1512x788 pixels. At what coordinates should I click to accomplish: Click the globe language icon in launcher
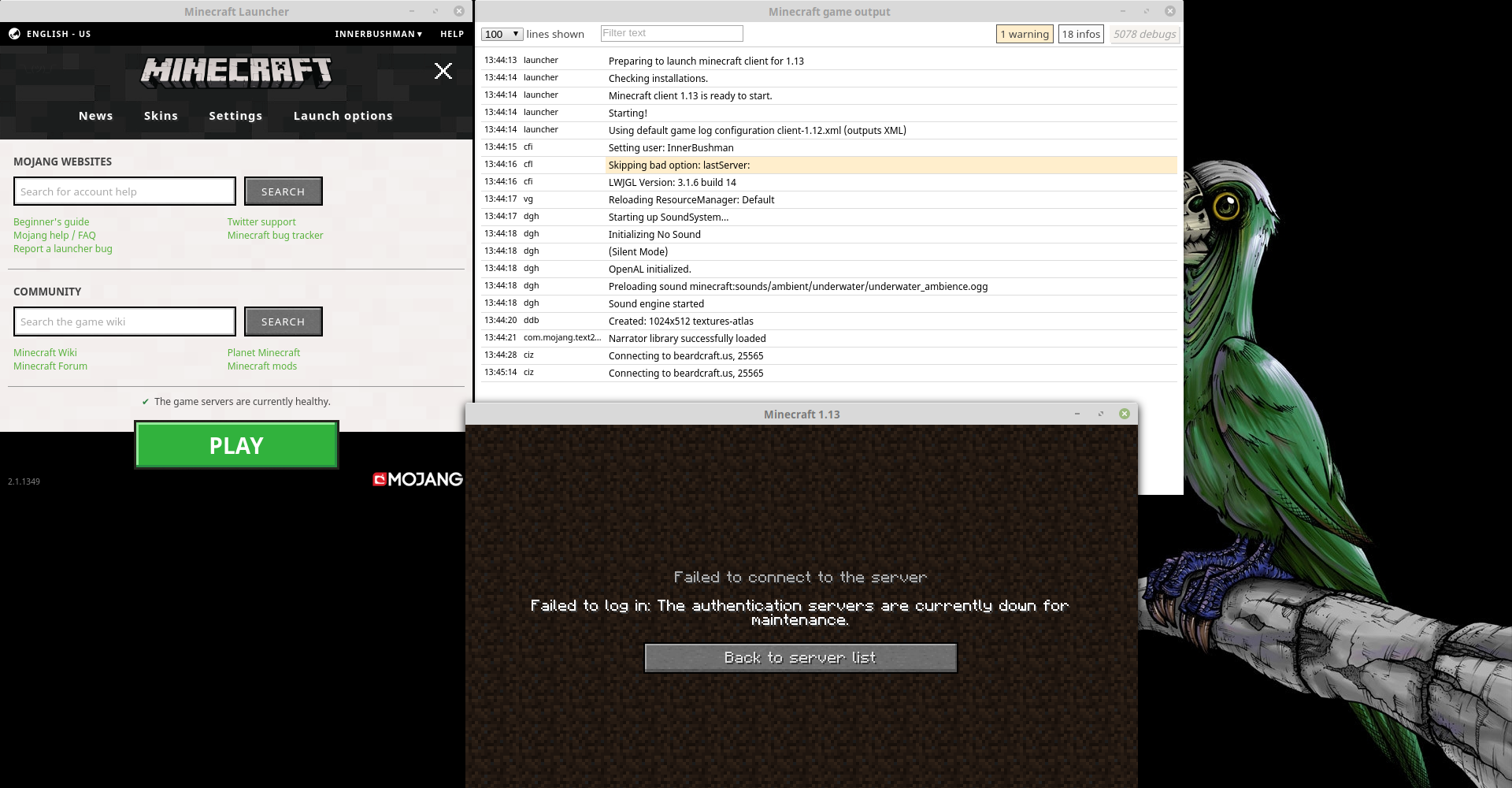point(14,34)
